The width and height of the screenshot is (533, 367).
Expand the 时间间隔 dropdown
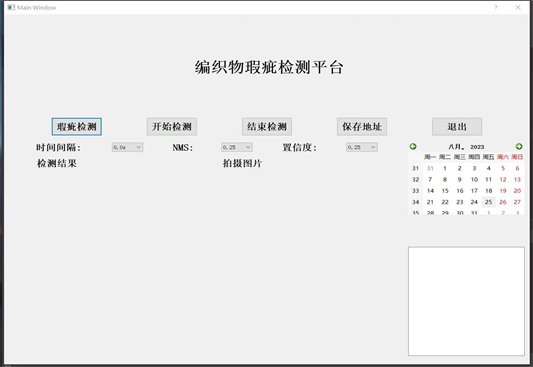(x=127, y=147)
